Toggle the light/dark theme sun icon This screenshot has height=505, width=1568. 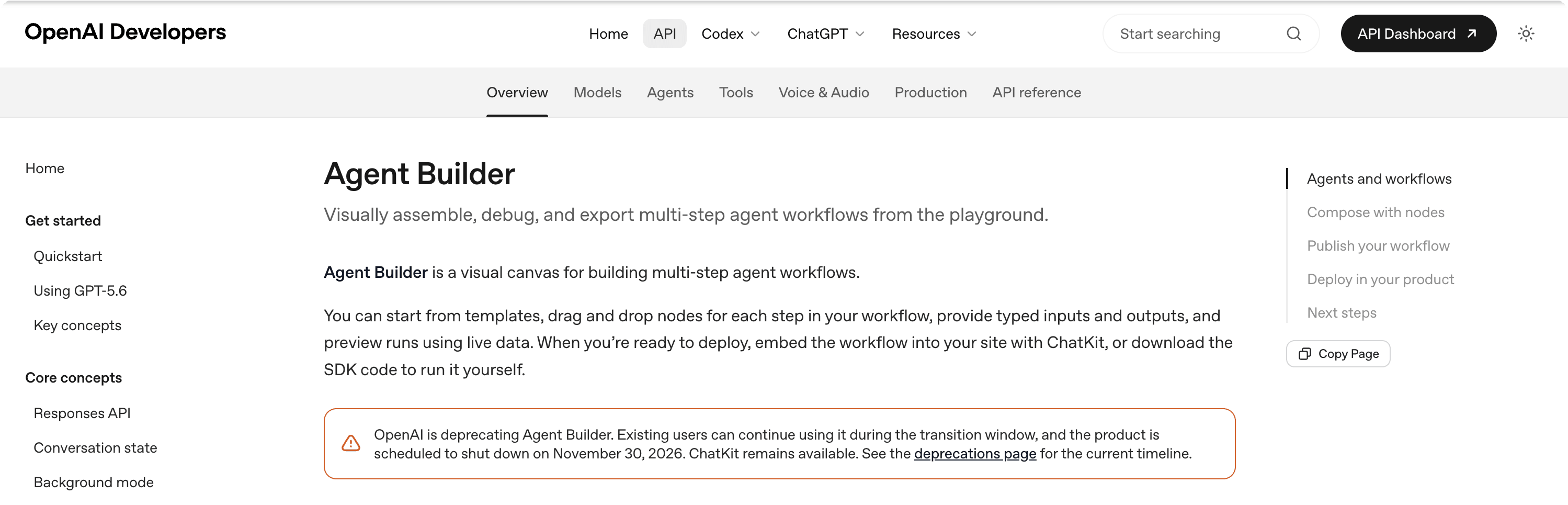point(1526,33)
